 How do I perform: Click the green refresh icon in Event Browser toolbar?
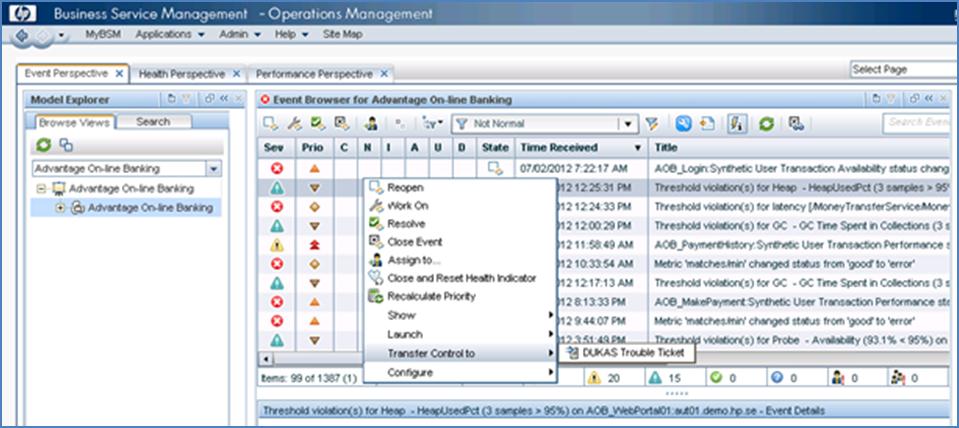click(766, 124)
